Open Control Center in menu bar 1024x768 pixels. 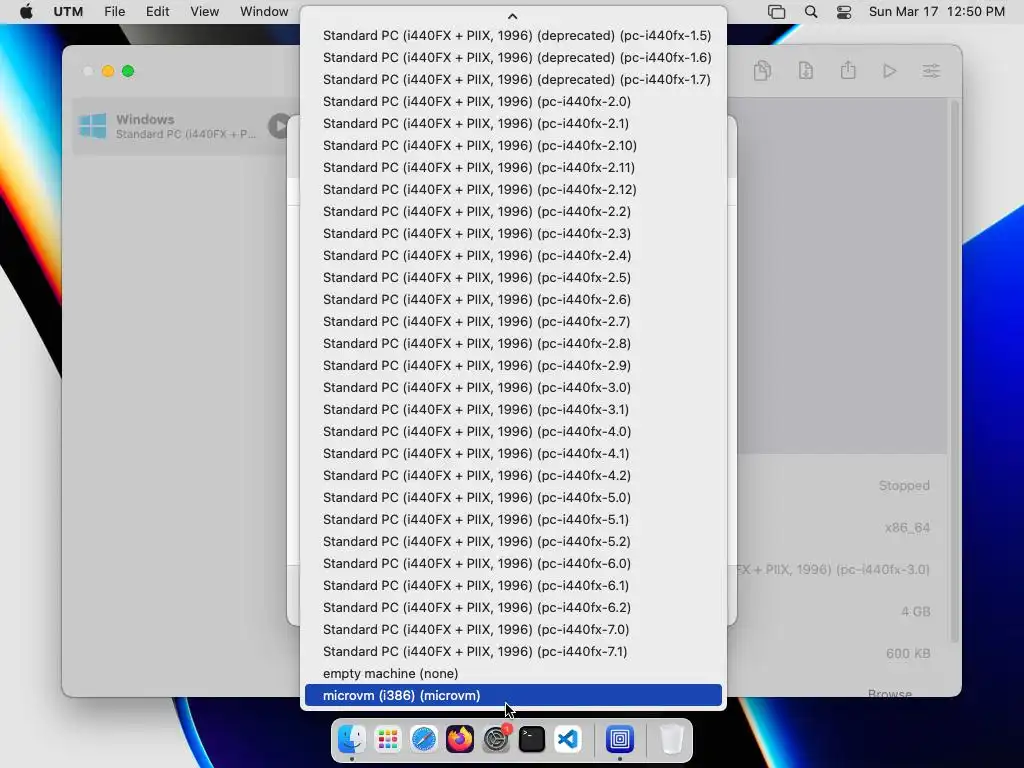point(844,12)
